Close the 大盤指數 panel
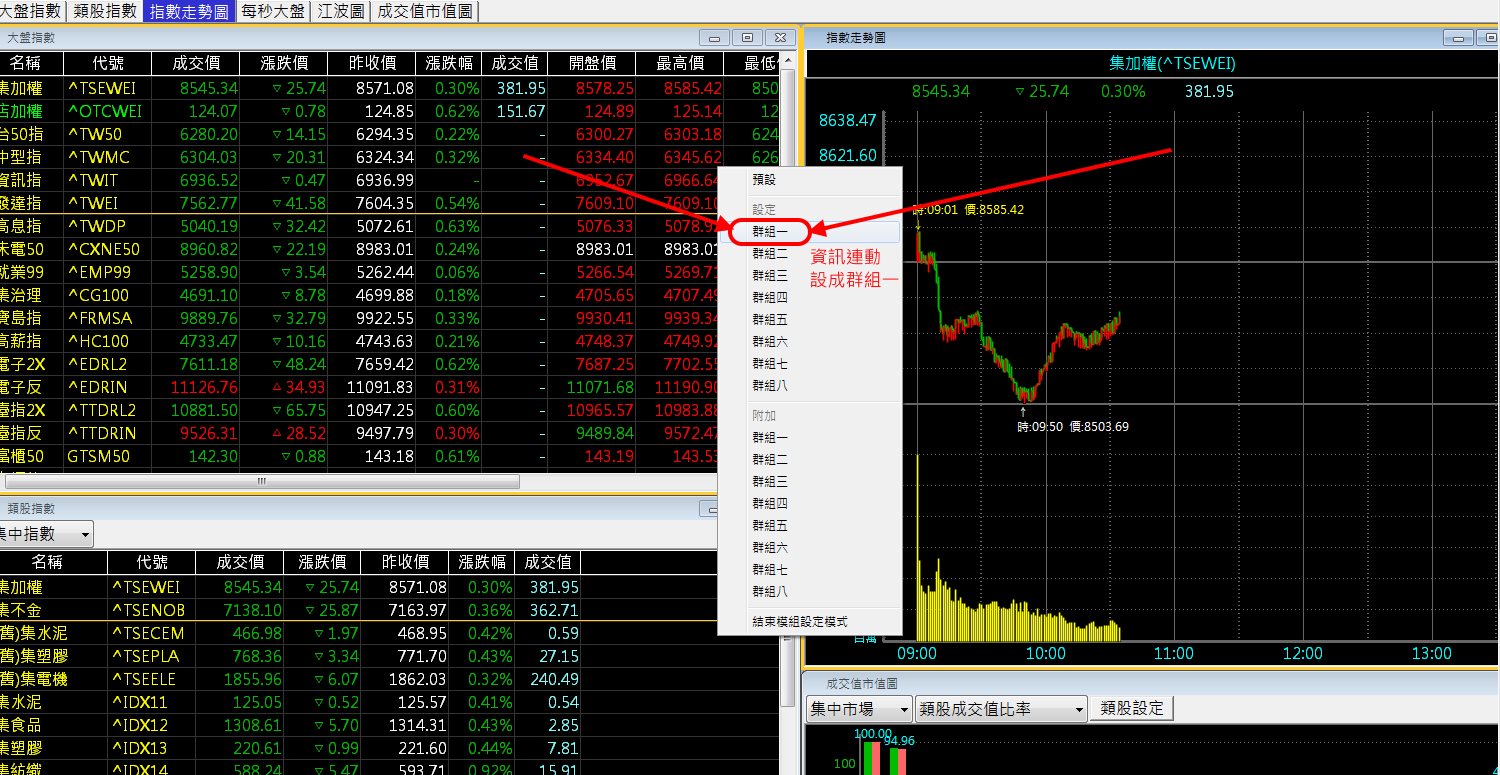Image resolution: width=1500 pixels, height=775 pixels. pos(781,38)
